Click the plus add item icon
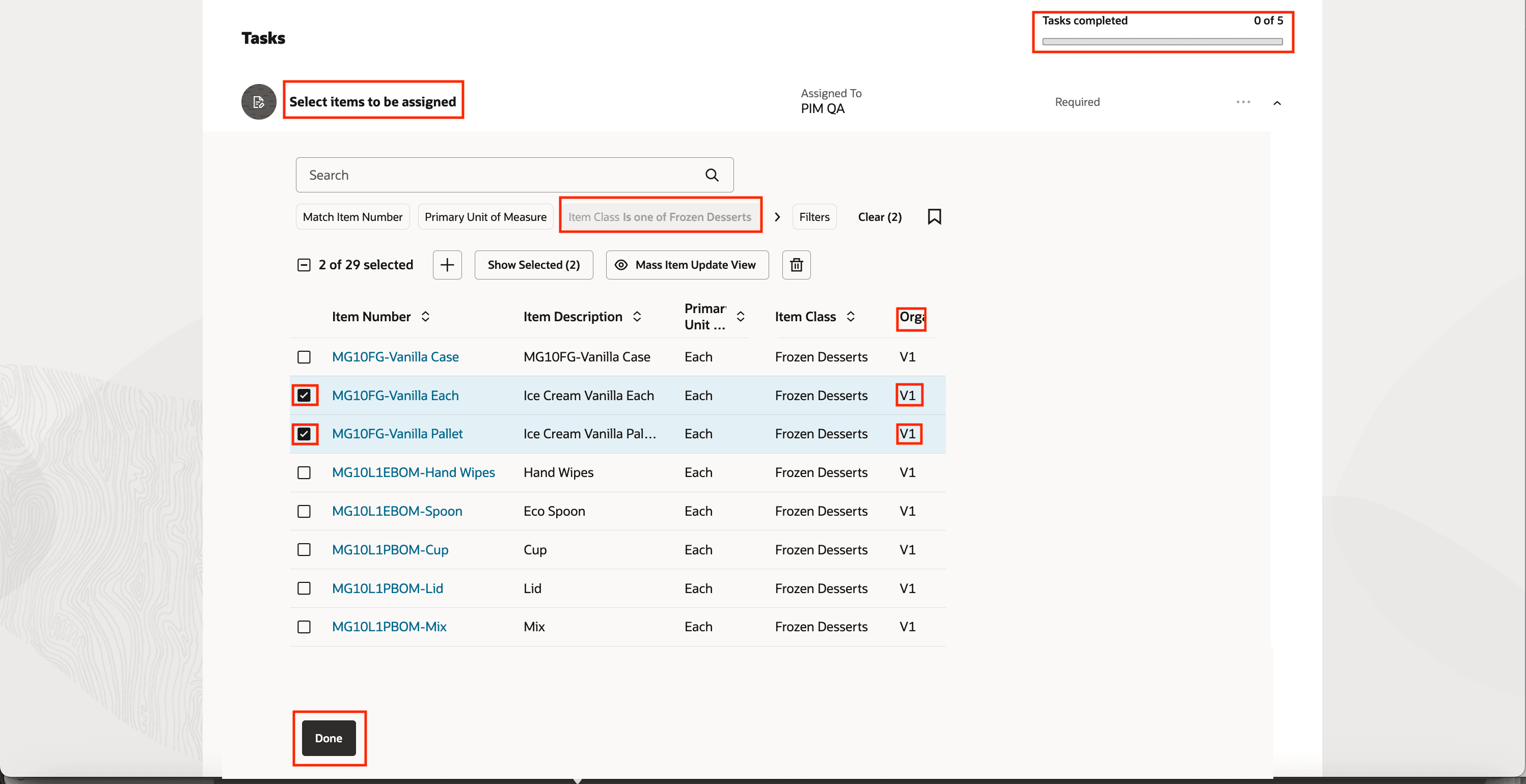1526x784 pixels. (x=447, y=265)
